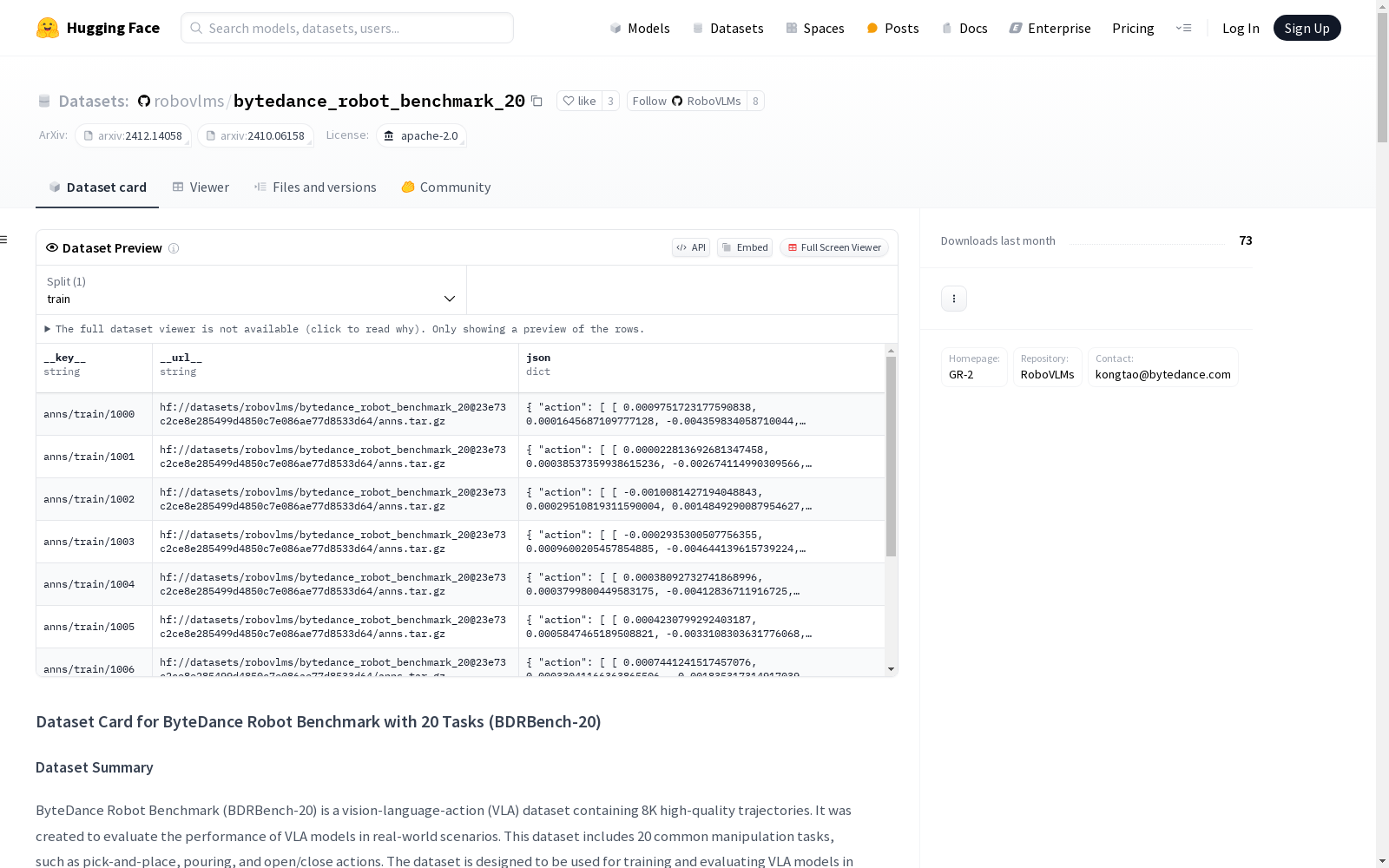Screen dimensions: 1389x868
Task: Open Posts in the top navigation
Action: [x=892, y=28]
